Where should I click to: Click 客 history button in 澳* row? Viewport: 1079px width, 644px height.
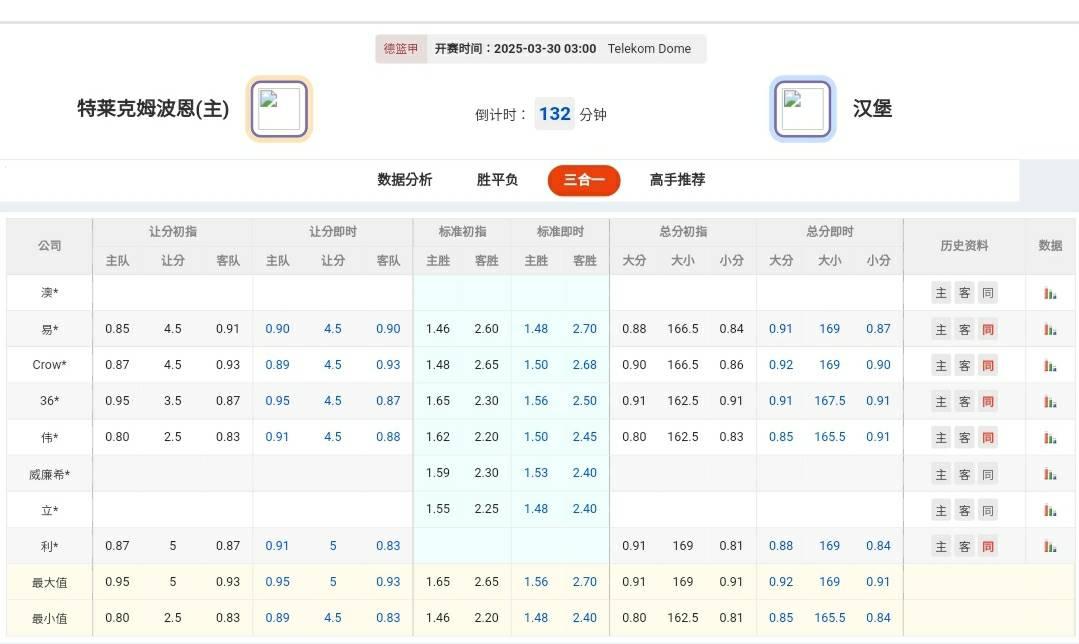click(964, 293)
